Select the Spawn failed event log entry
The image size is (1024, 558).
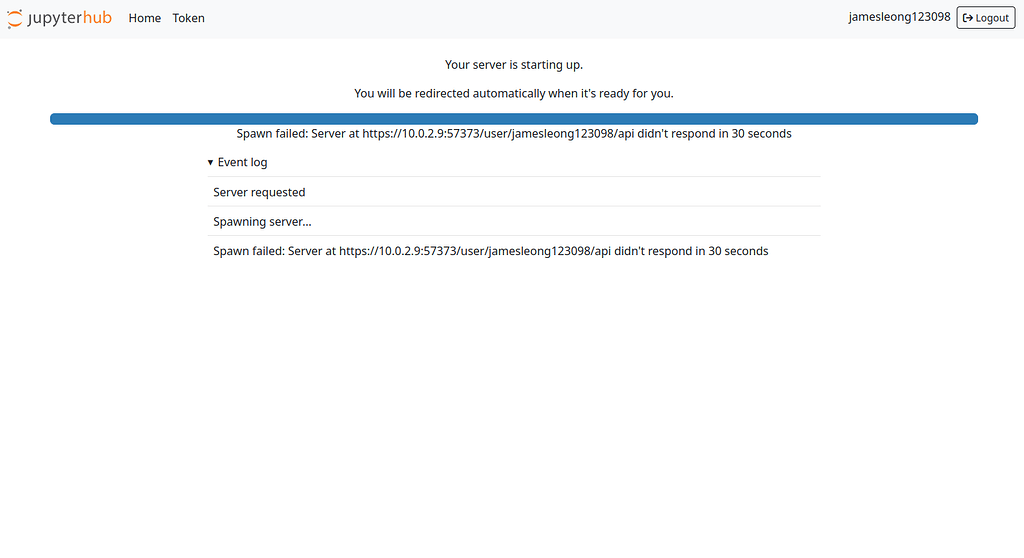(514, 251)
